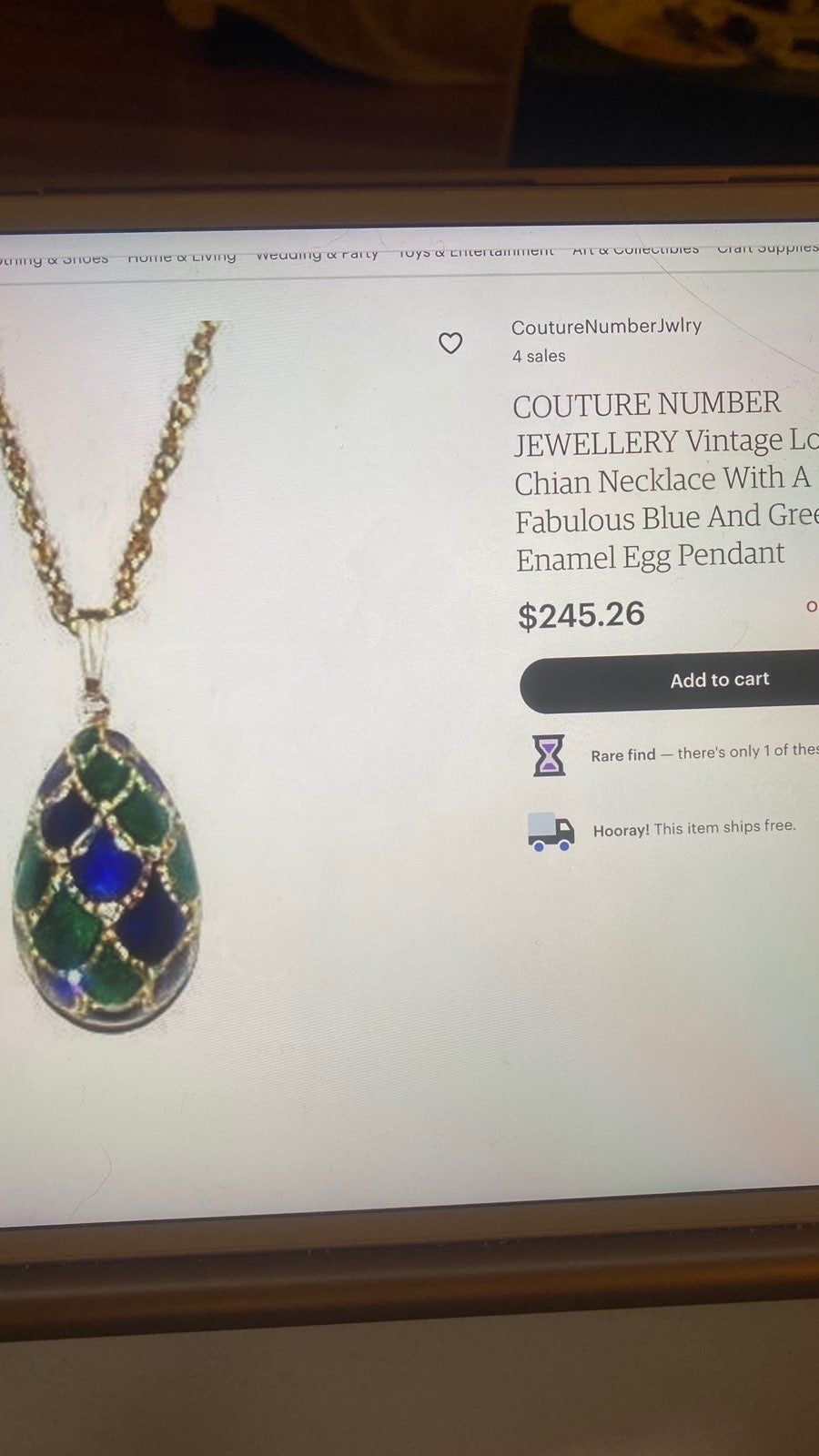Open the Toys & Entertainment category

(476, 251)
